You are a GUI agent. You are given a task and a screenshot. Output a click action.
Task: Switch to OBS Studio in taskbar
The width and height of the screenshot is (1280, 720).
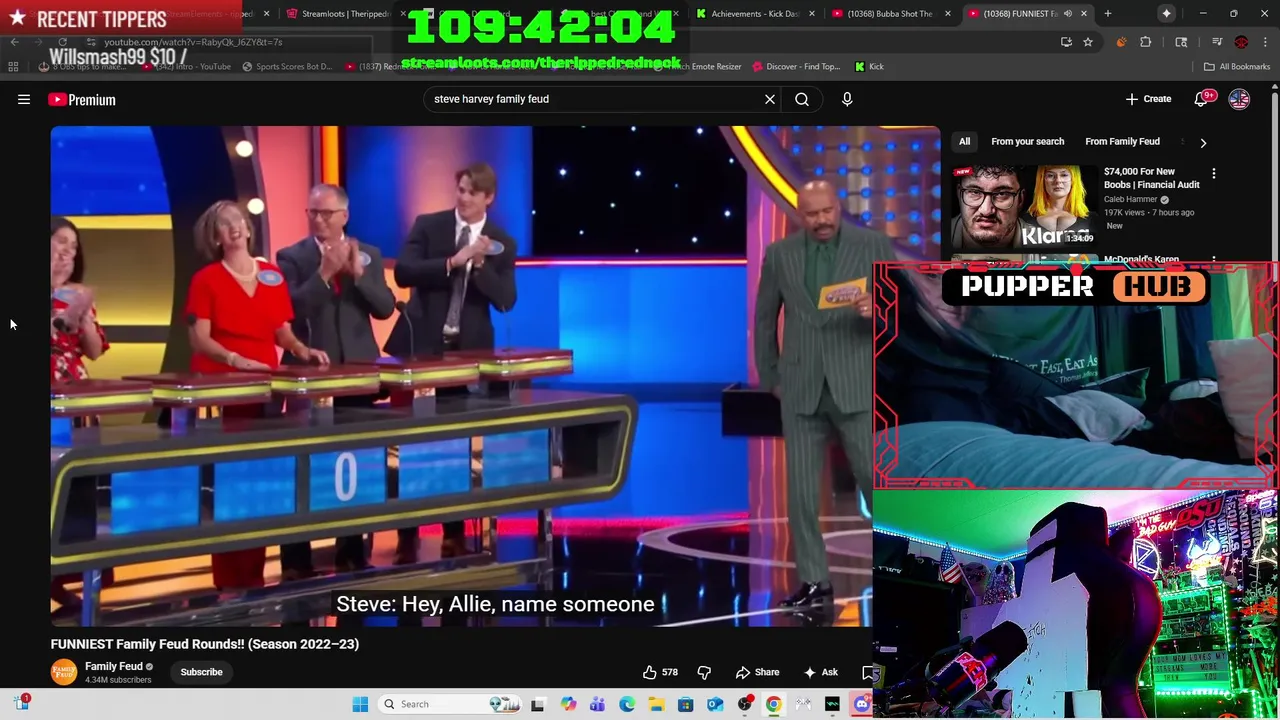tap(744, 704)
